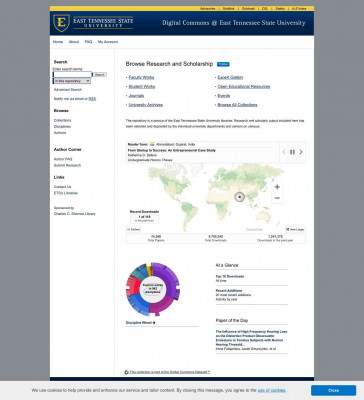Zoom out on the world map
364x400 pixels.
click(277, 198)
